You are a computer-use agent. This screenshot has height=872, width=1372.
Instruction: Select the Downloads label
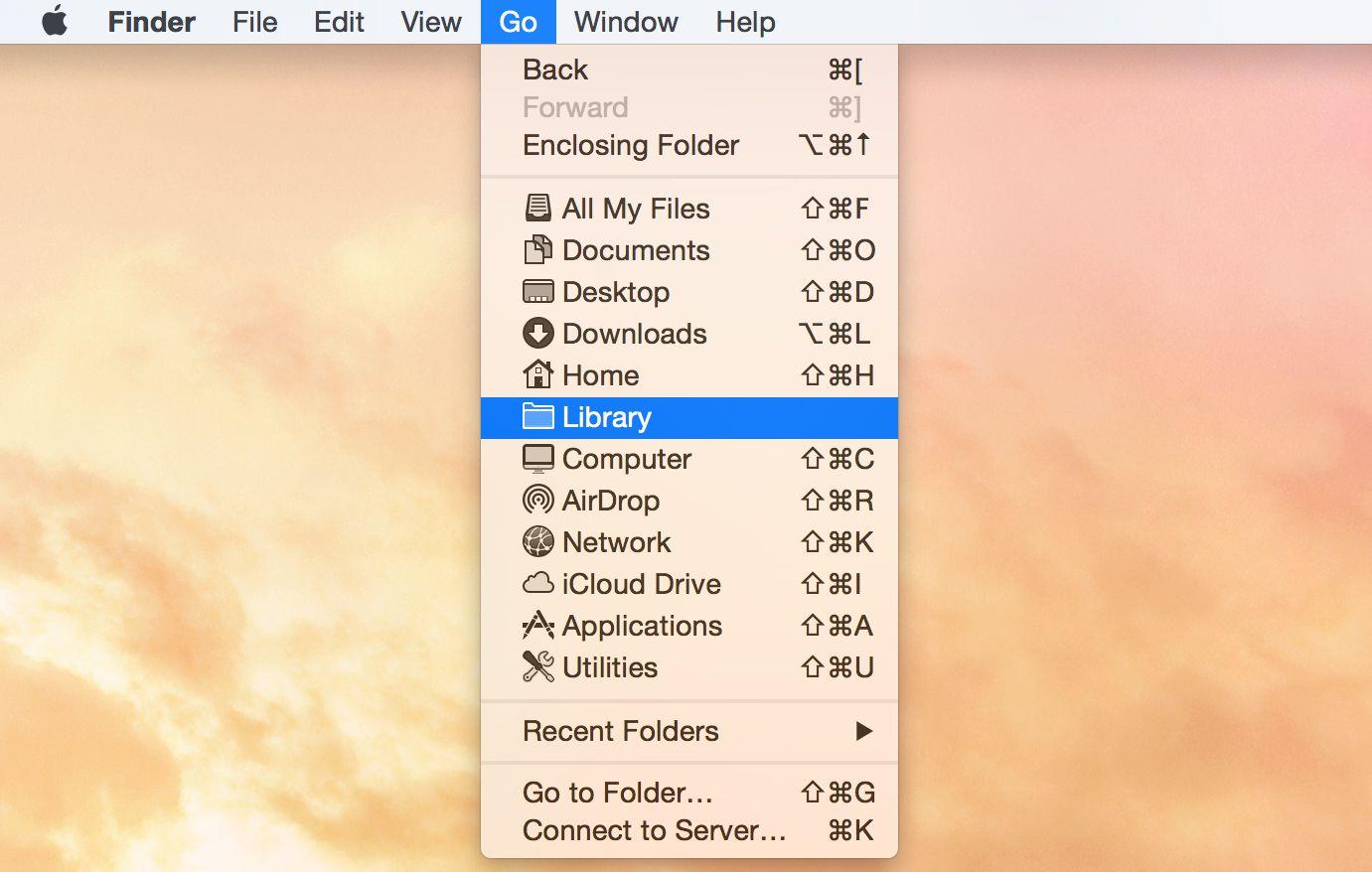pos(635,334)
